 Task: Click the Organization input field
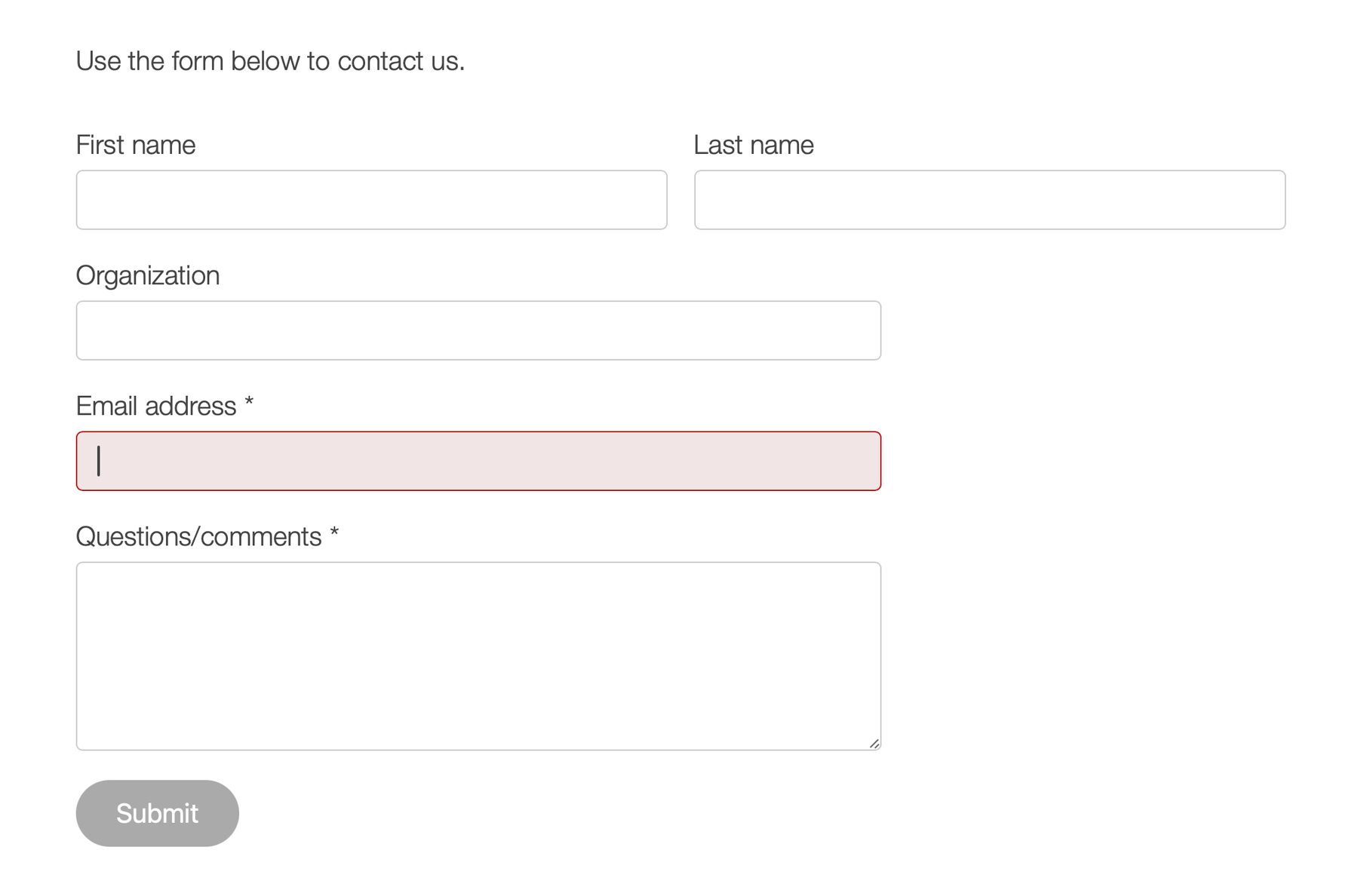point(478,330)
